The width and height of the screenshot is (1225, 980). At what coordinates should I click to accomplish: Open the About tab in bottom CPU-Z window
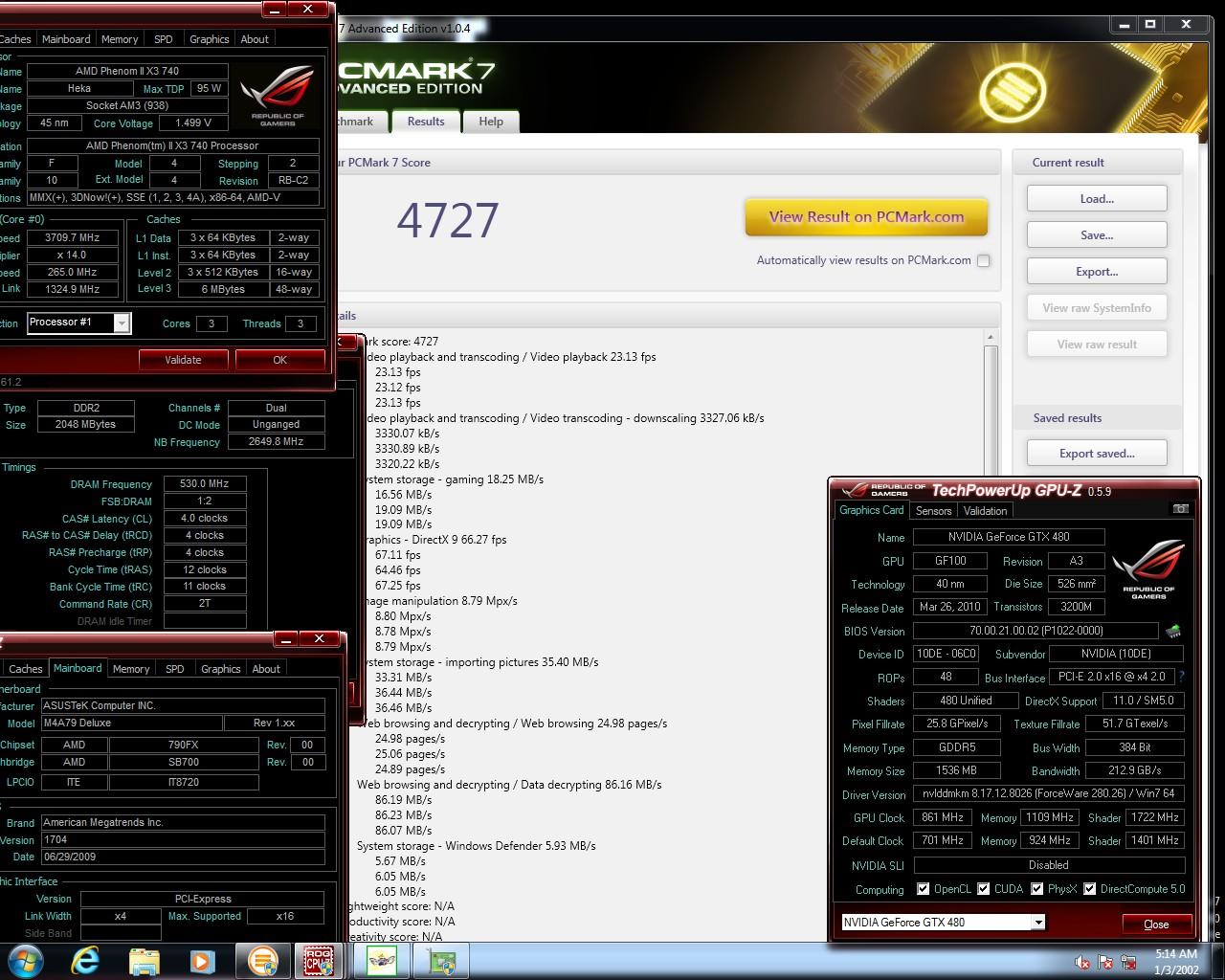(x=266, y=669)
